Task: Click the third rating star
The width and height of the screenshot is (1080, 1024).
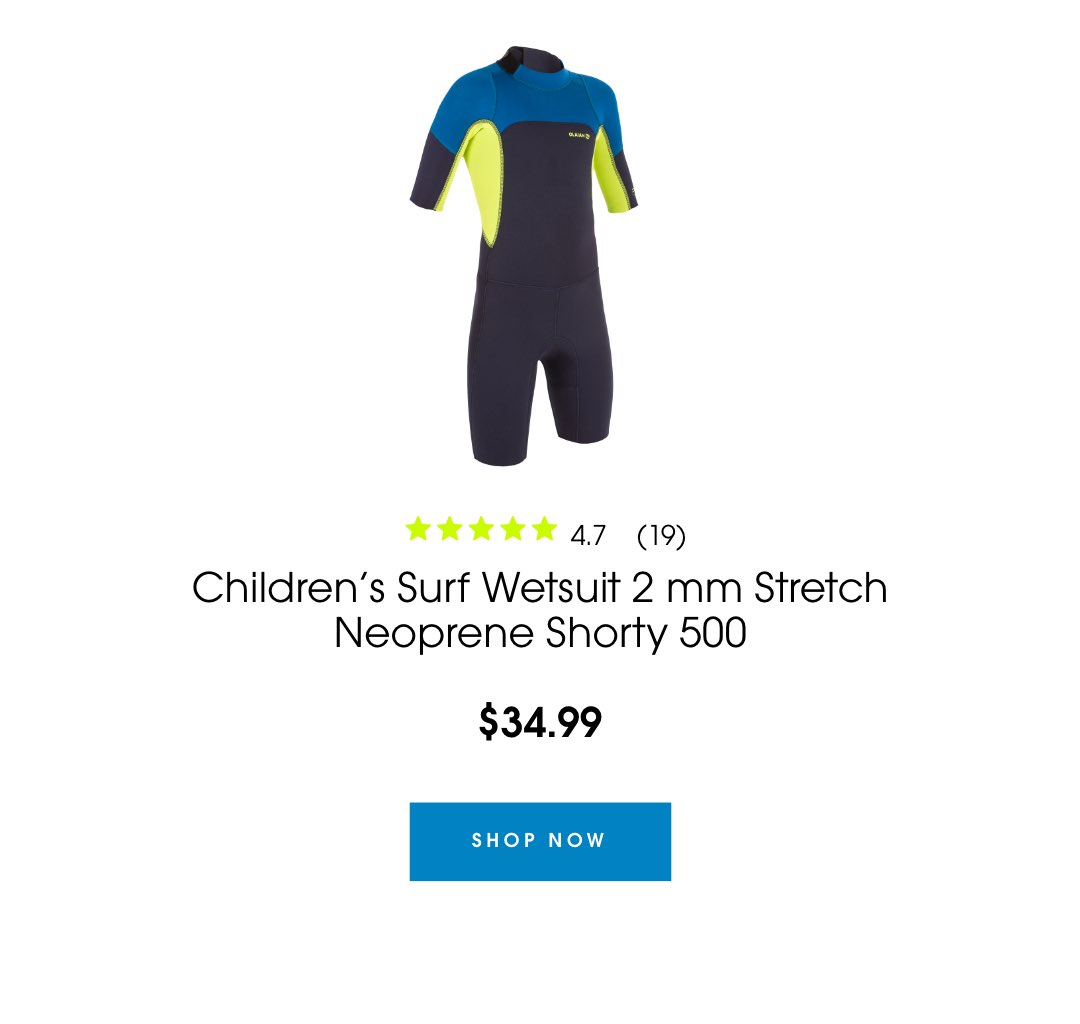Action: 481,529
